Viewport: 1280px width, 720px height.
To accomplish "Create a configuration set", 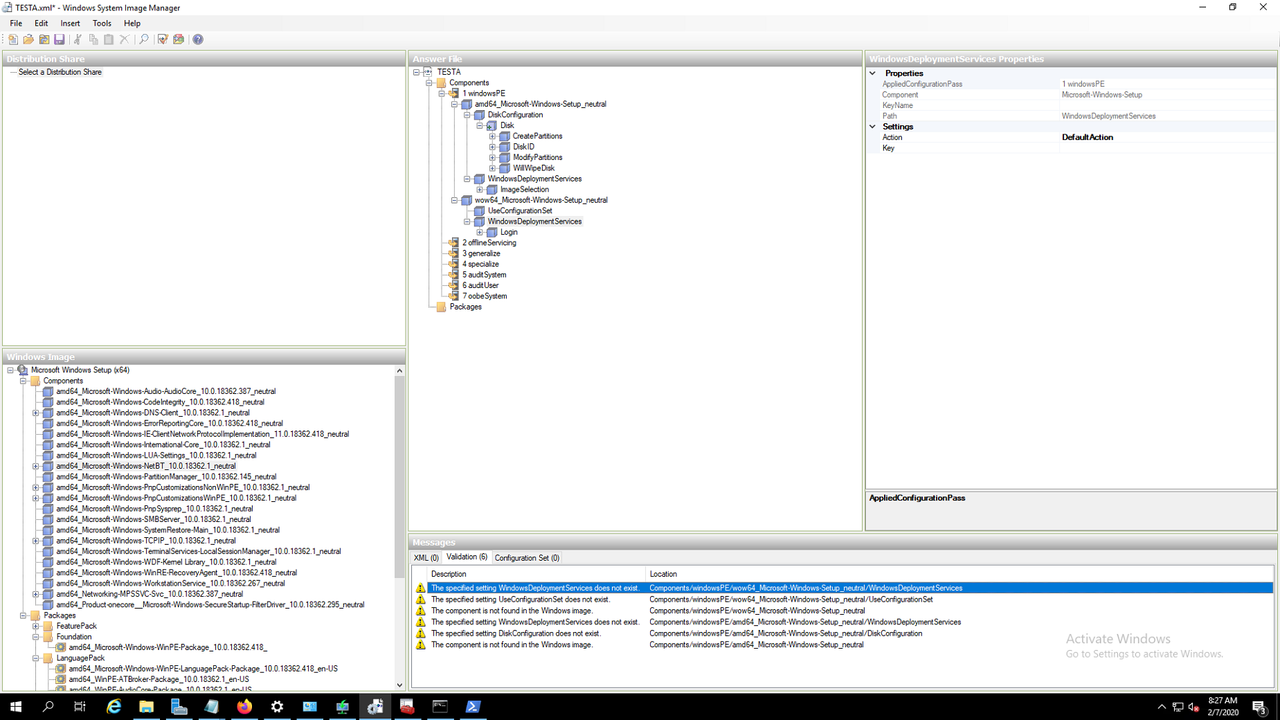I will 178,39.
